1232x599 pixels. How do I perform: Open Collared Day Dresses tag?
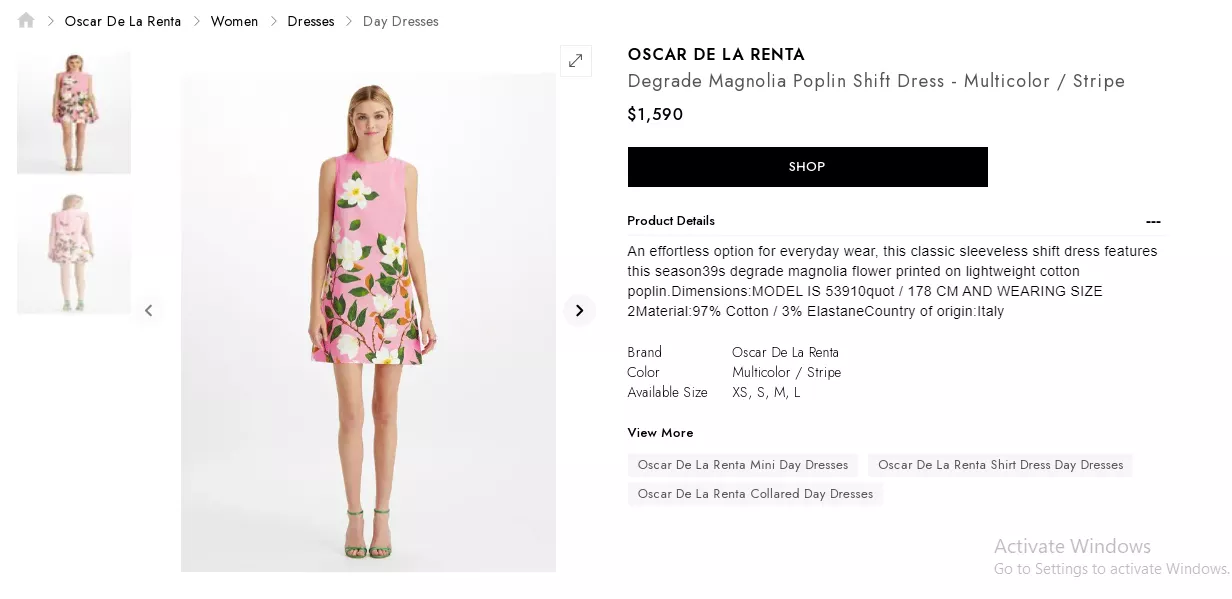(x=755, y=494)
